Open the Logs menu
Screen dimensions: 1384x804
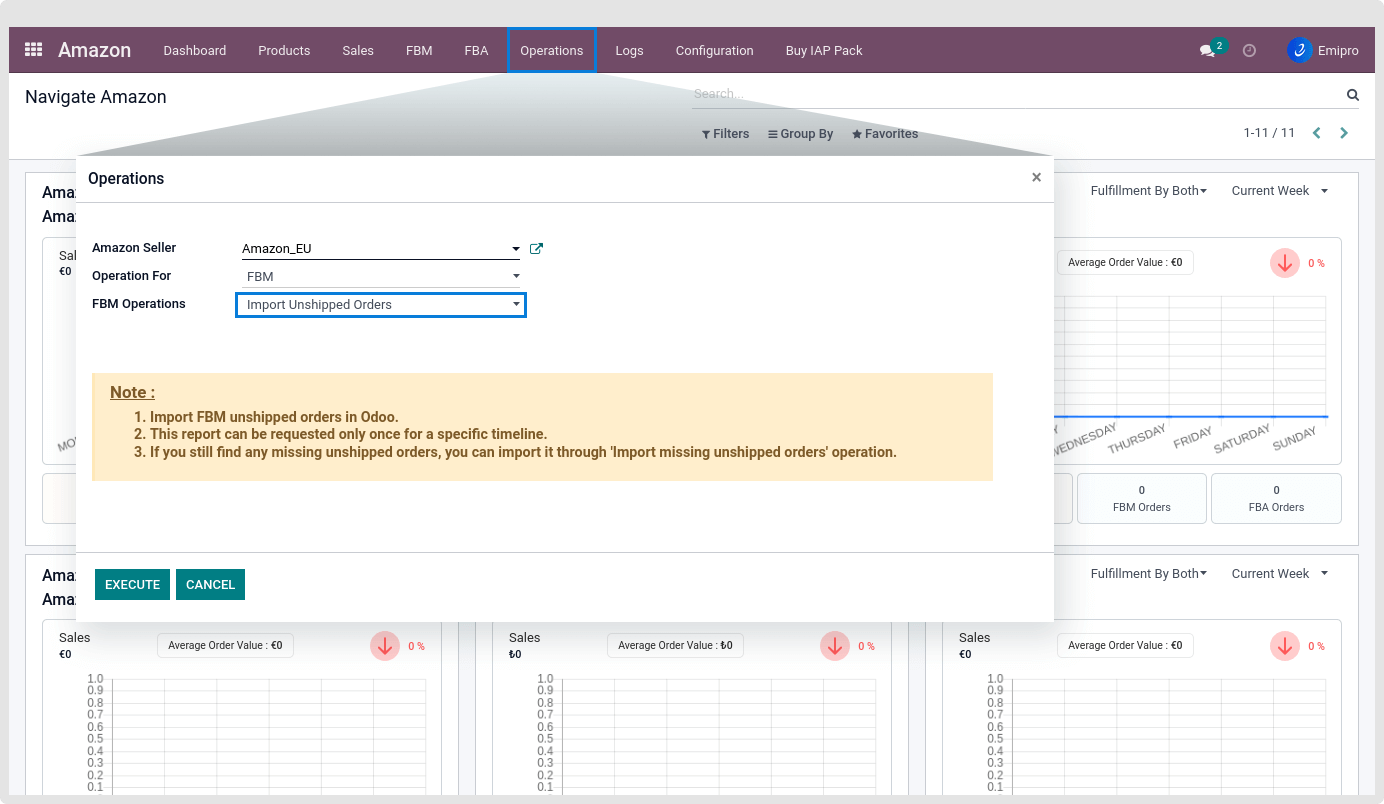(629, 50)
